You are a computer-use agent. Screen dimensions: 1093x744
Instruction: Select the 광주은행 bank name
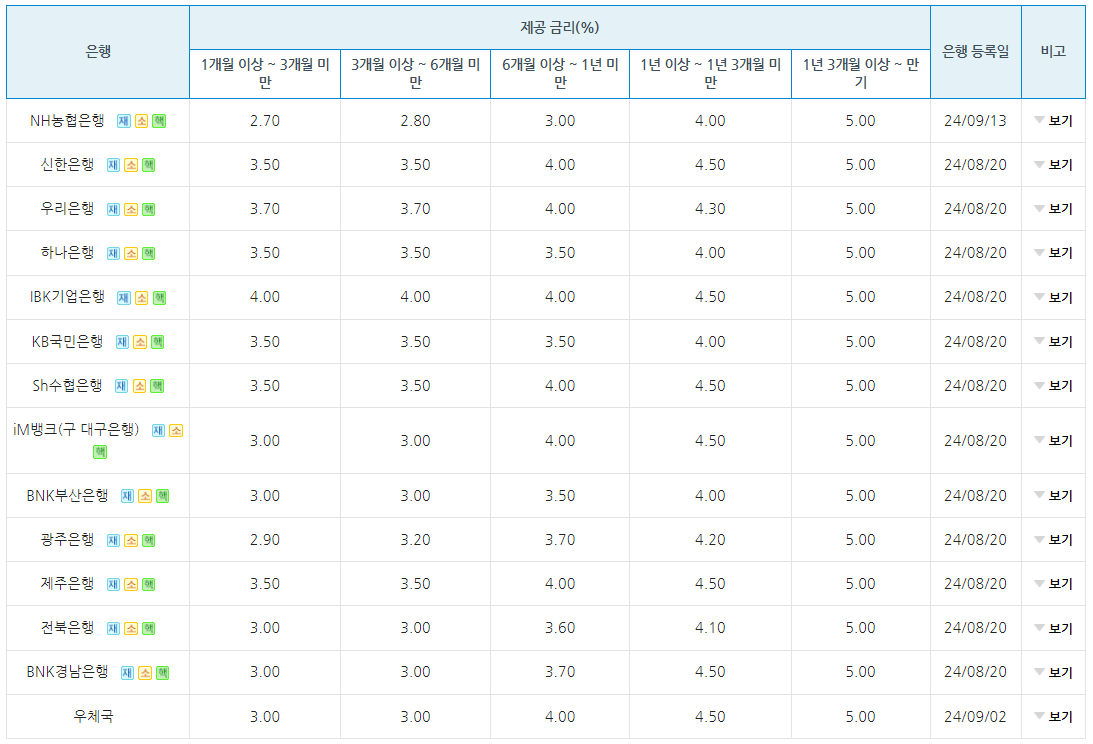pos(67,539)
